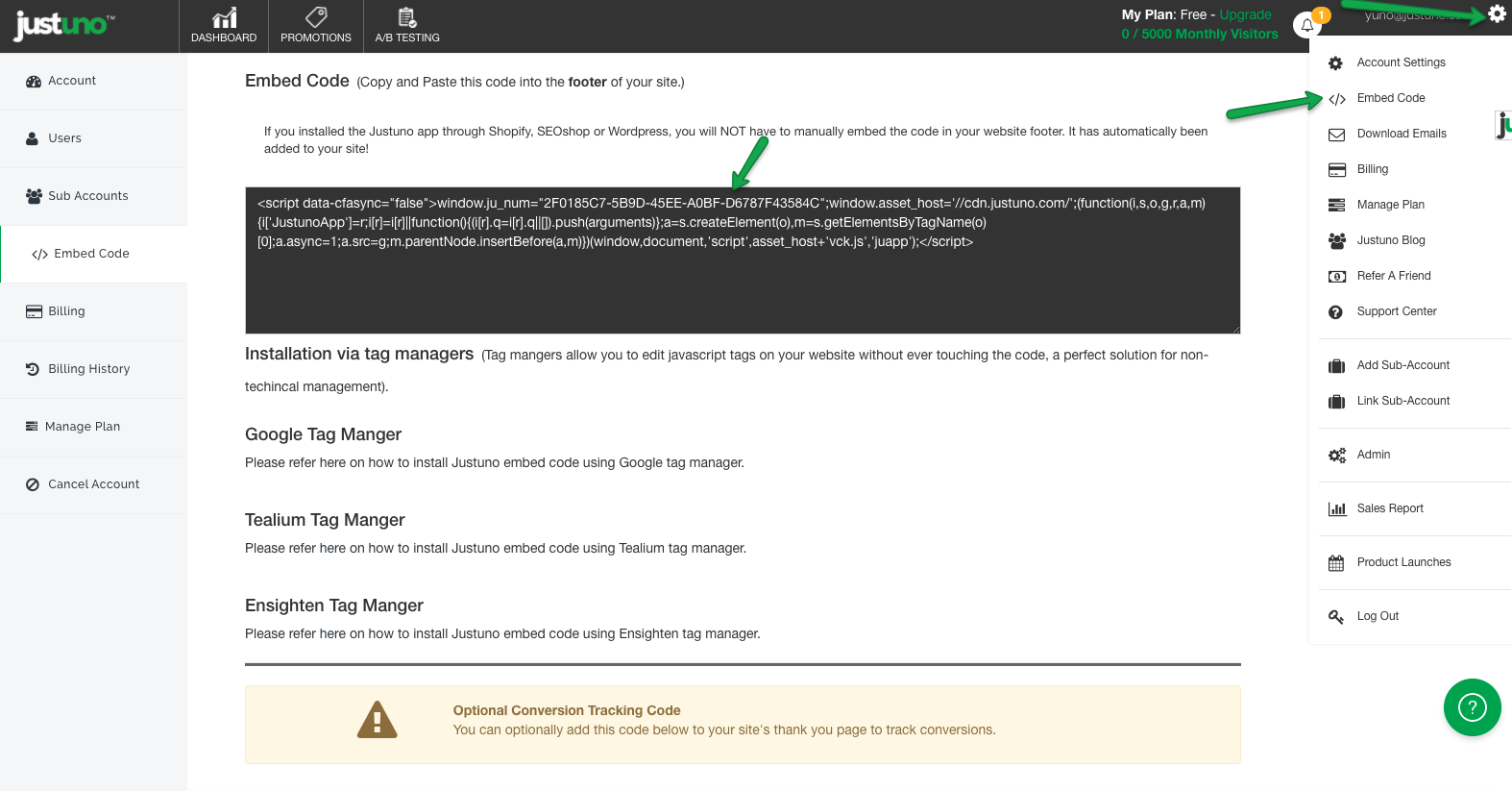Click the Admin gears icon
This screenshot has height=791, width=1512.
[1336, 456]
